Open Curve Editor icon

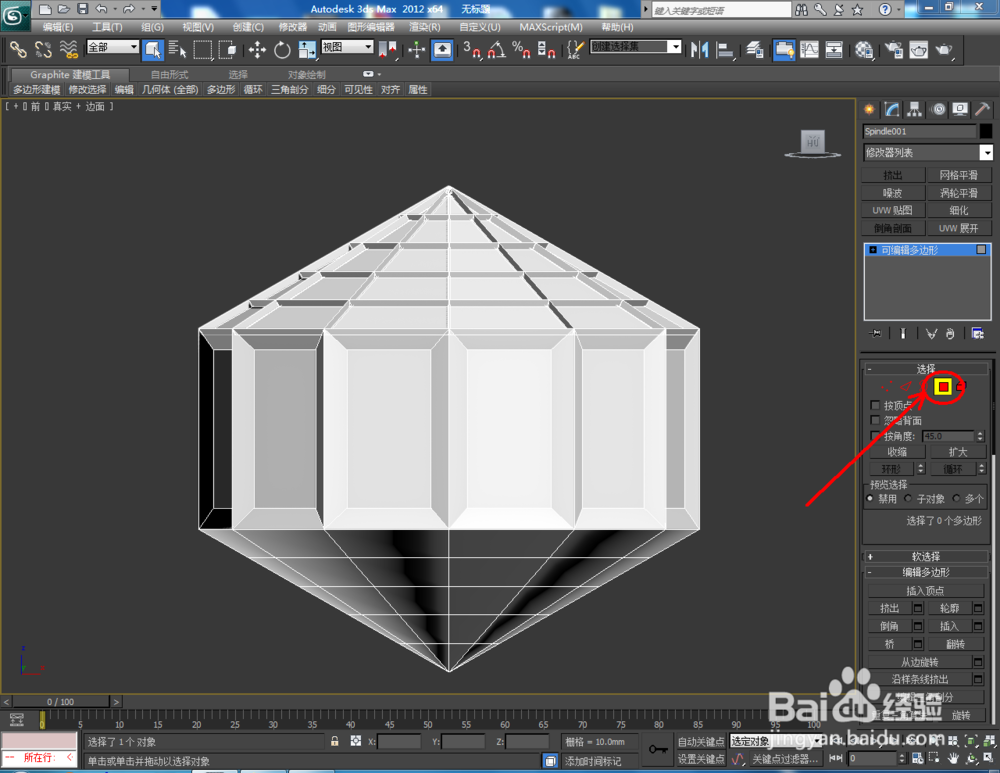pos(809,49)
